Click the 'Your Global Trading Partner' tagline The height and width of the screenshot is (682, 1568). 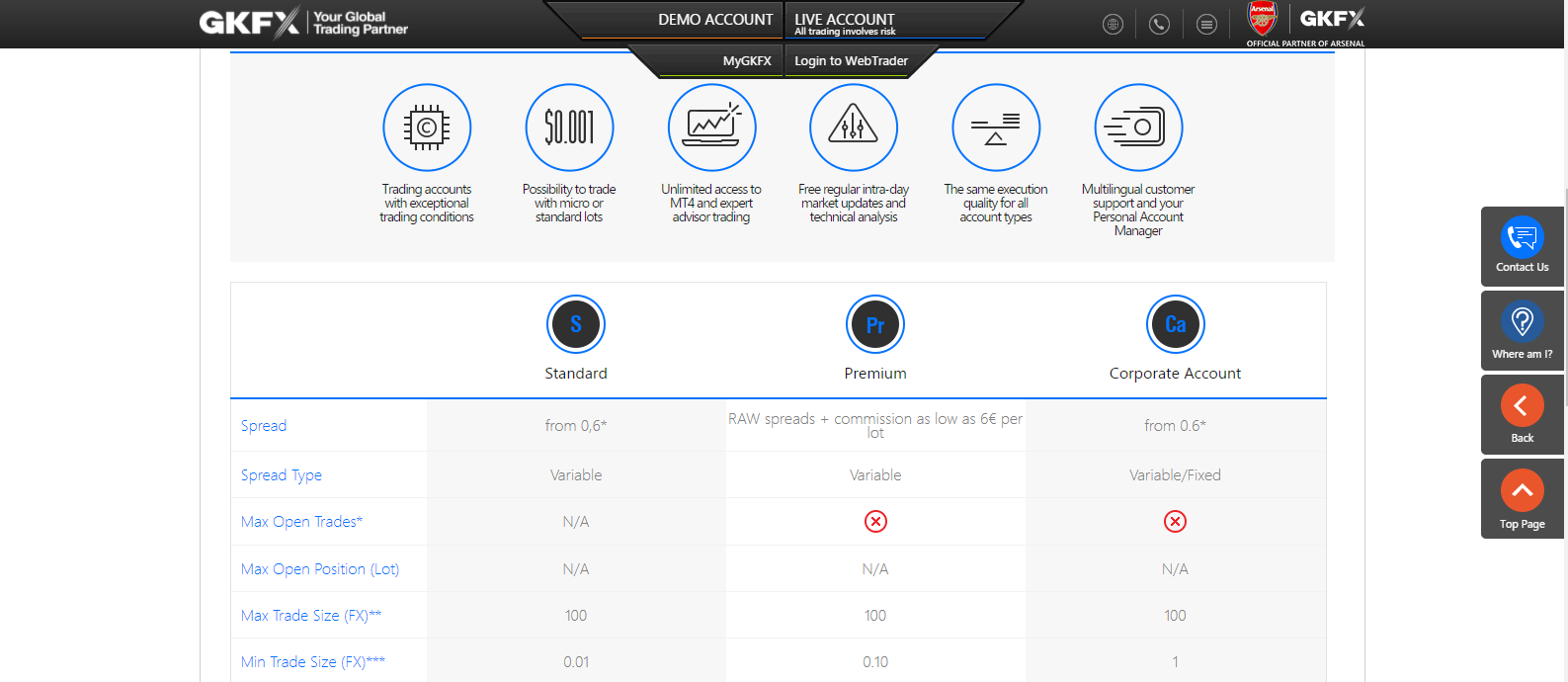point(361,23)
